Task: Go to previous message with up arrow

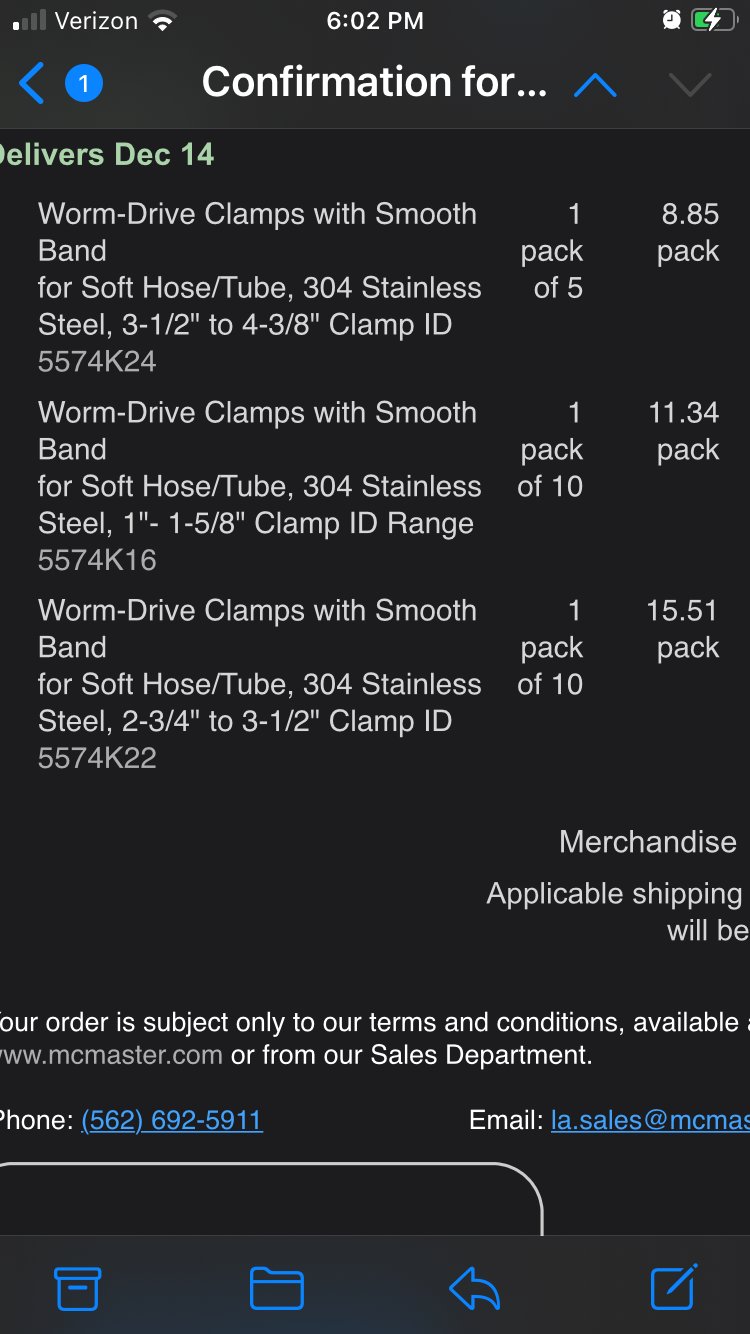Action: [x=595, y=86]
